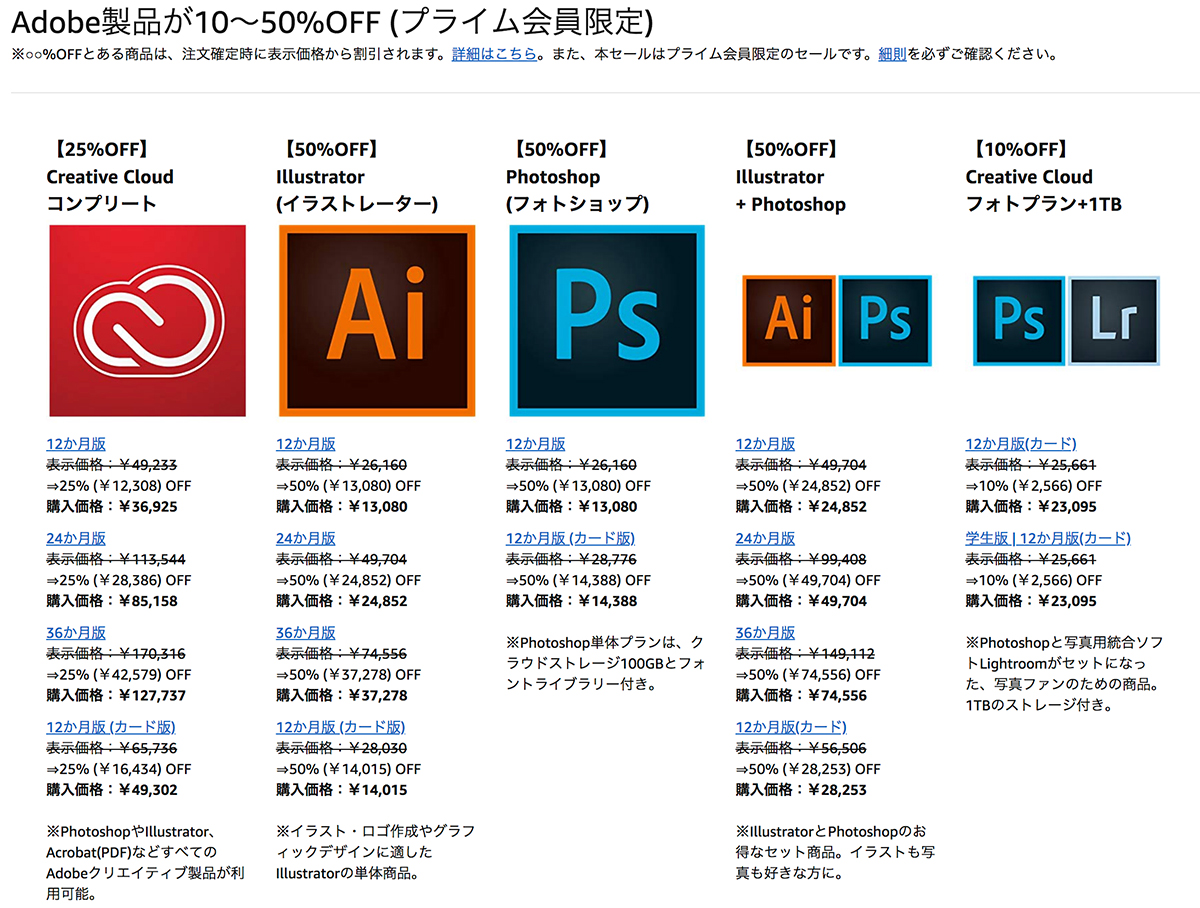1200x908 pixels.
Task: Open the 学生版 | 12か月版(カード) link
Action: (x=1048, y=538)
